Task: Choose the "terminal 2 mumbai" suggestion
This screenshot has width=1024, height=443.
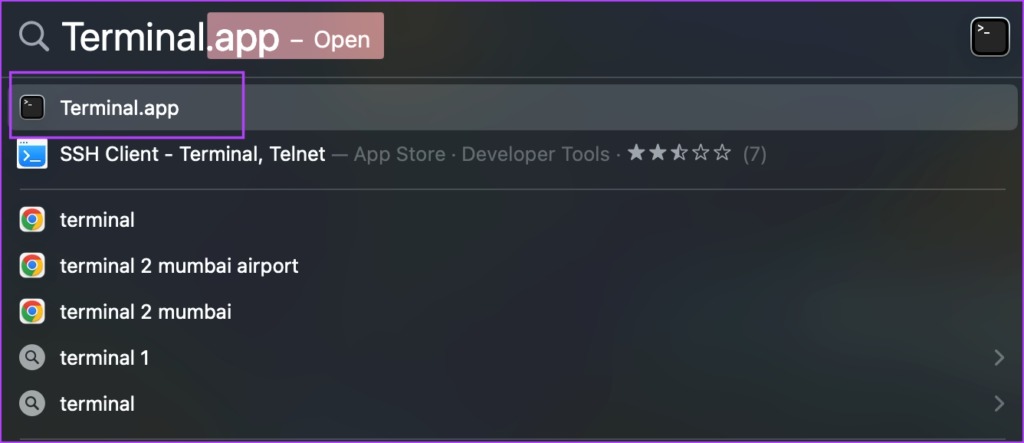Action: tap(146, 312)
